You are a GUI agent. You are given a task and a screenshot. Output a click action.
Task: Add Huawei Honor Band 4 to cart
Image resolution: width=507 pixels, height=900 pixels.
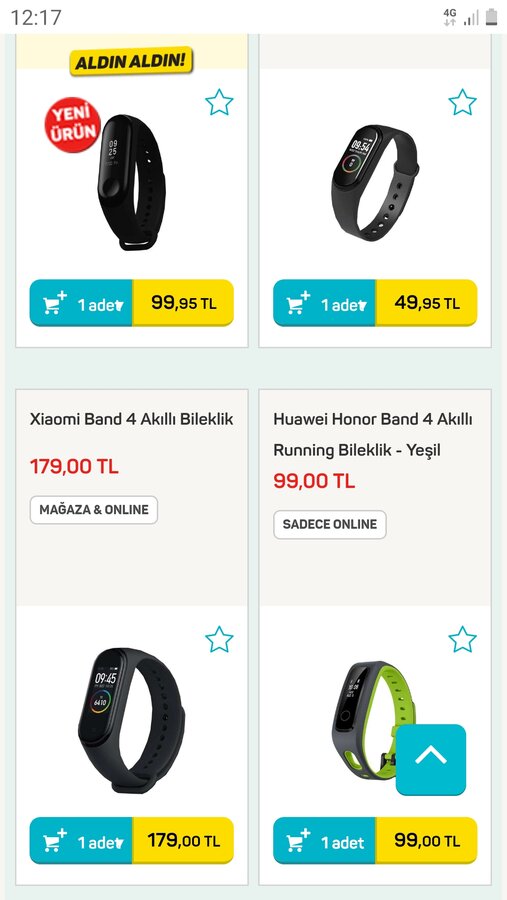click(x=298, y=840)
